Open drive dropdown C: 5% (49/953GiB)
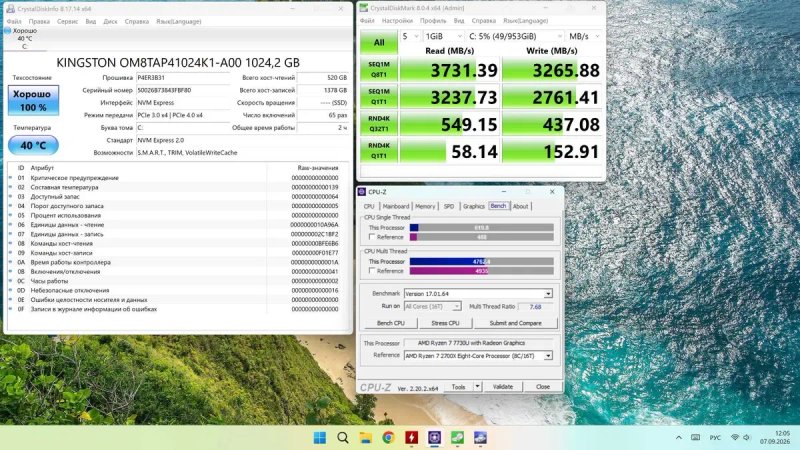 (515, 36)
